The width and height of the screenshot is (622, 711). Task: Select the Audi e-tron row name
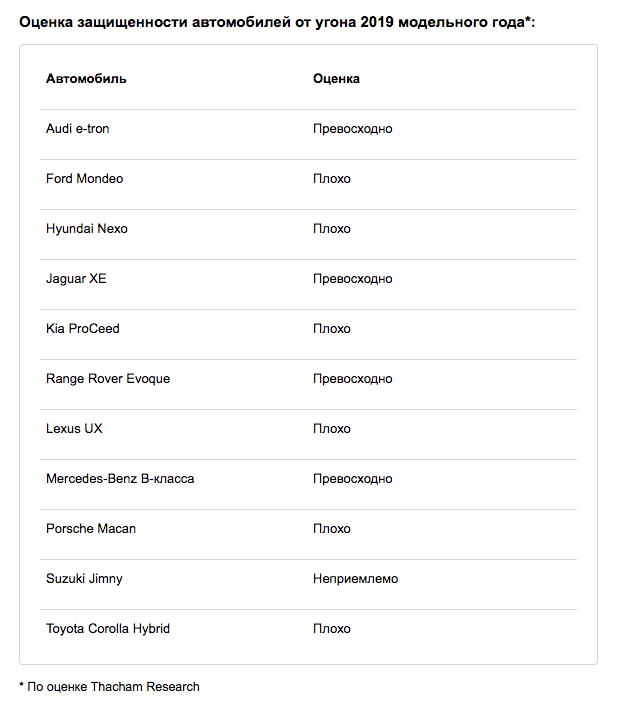point(78,129)
